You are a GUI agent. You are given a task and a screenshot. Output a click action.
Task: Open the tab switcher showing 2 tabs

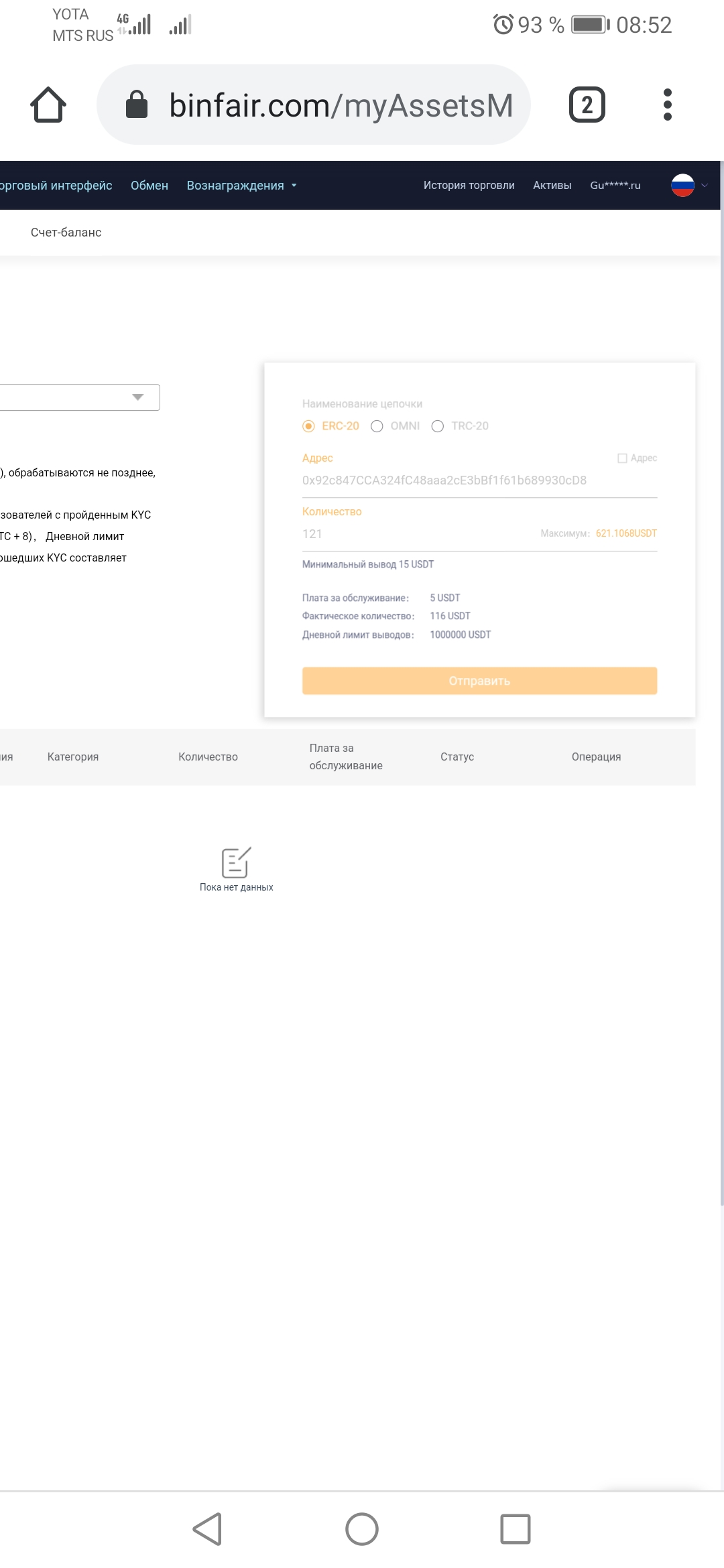[587, 105]
